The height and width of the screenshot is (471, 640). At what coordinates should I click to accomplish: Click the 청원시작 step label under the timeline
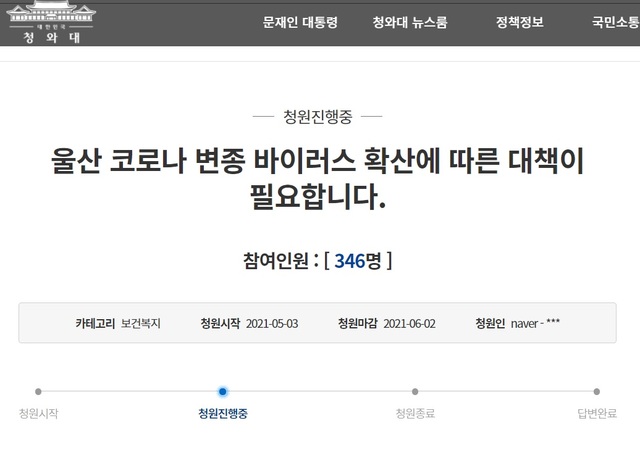[38, 413]
